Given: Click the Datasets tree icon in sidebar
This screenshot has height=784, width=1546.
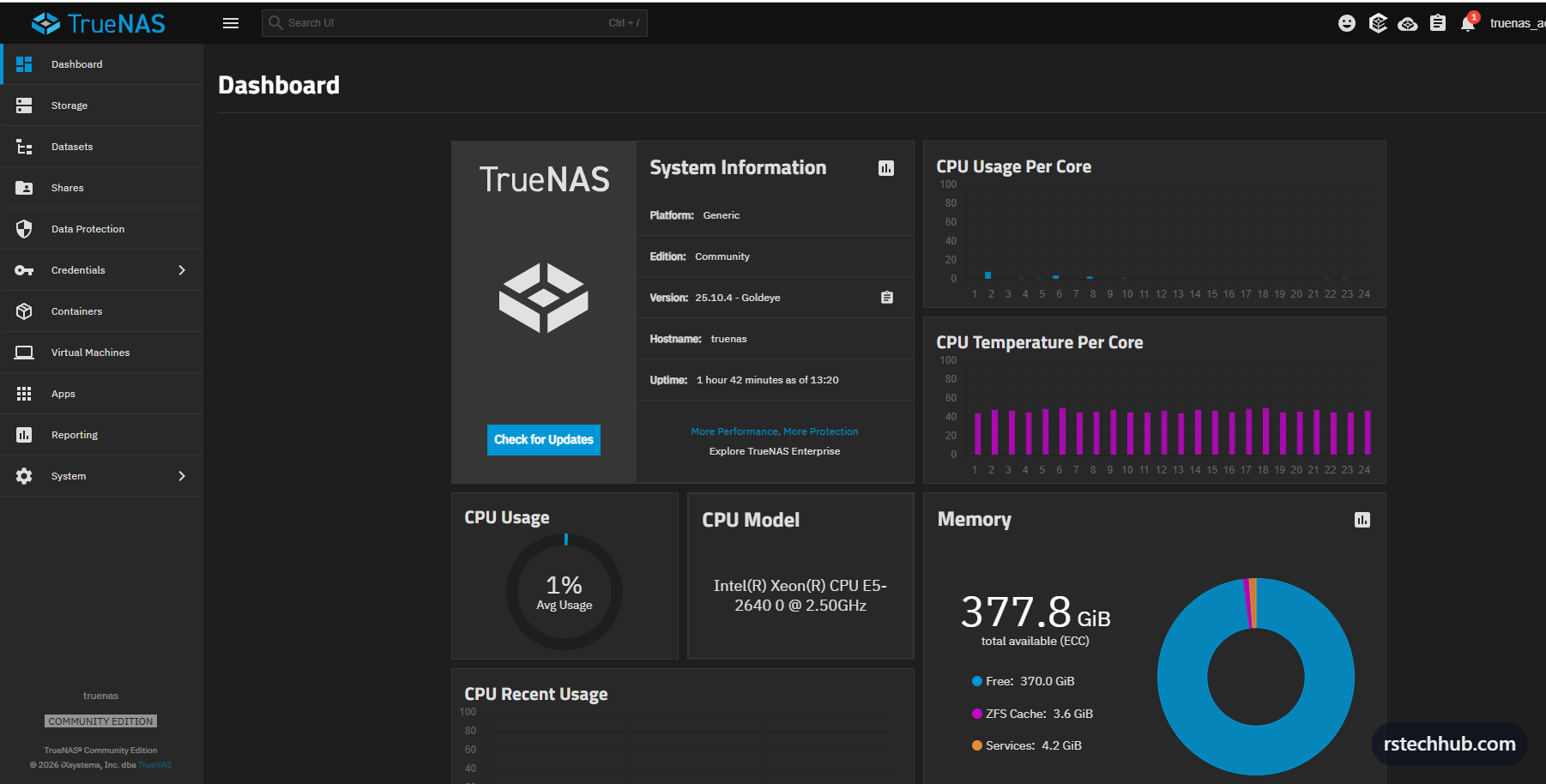Looking at the screenshot, I should click(x=24, y=147).
